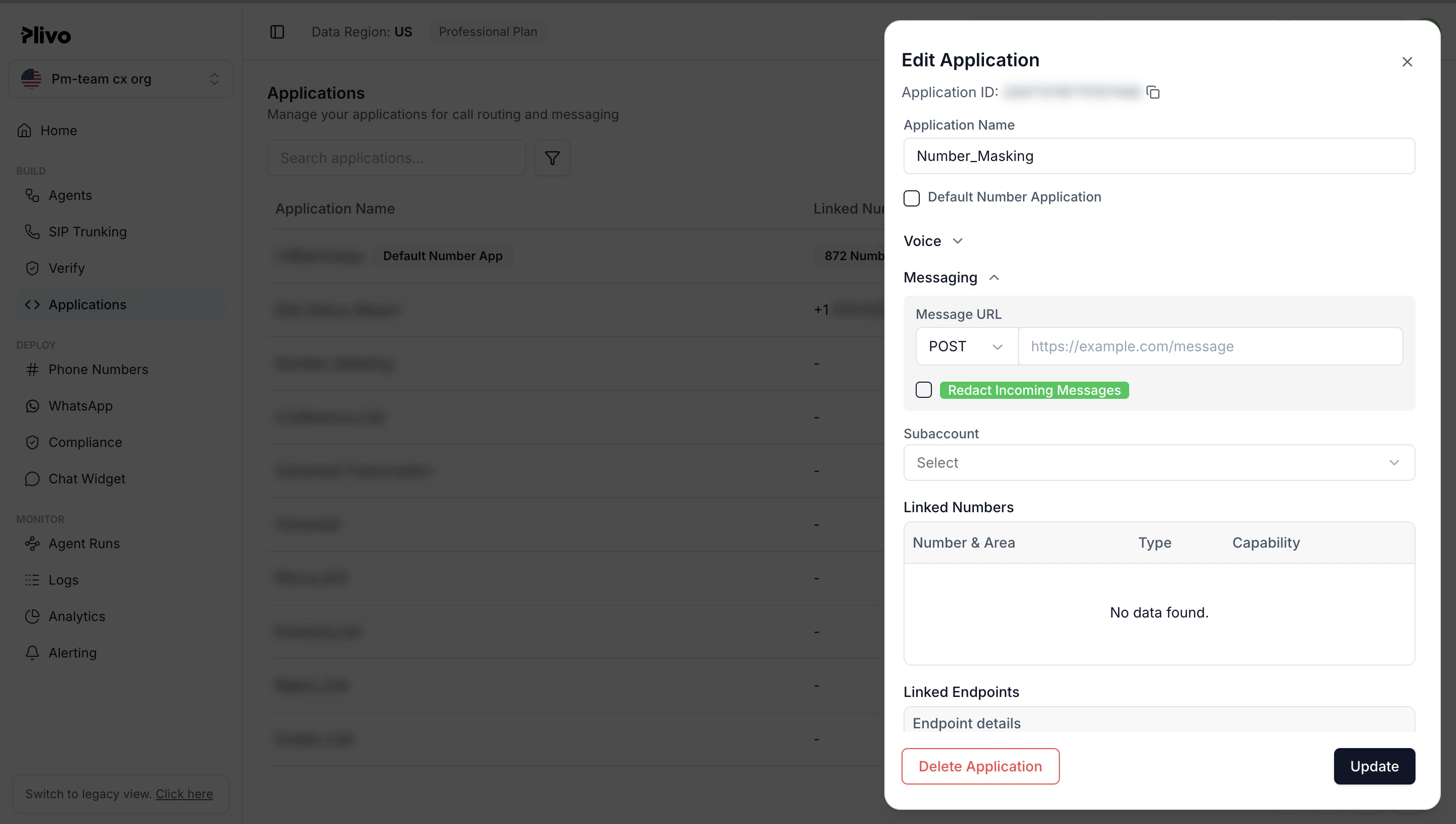Enable Default Number Application checkbox
The width and height of the screenshot is (1456, 824).
pyautogui.click(x=911, y=198)
